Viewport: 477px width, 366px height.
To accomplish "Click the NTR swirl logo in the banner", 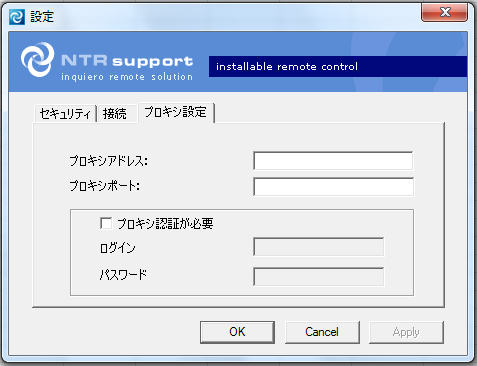I will tap(37, 59).
